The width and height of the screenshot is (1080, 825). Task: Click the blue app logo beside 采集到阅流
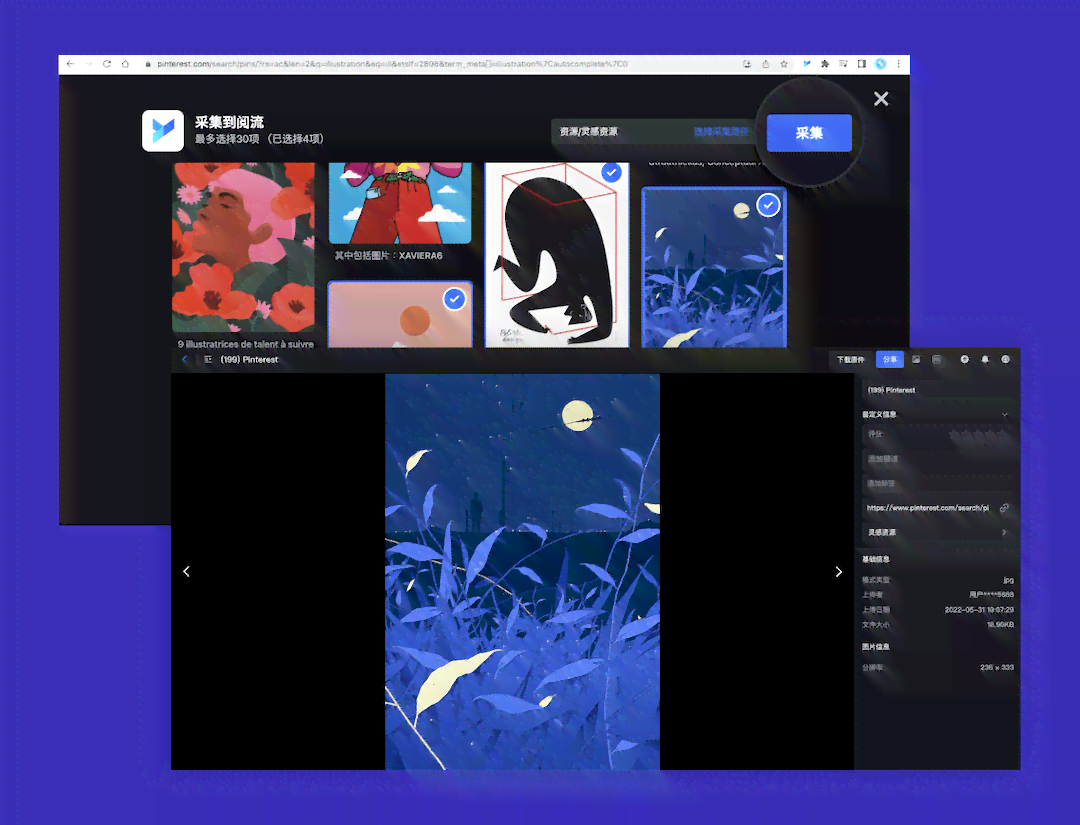pyautogui.click(x=163, y=130)
